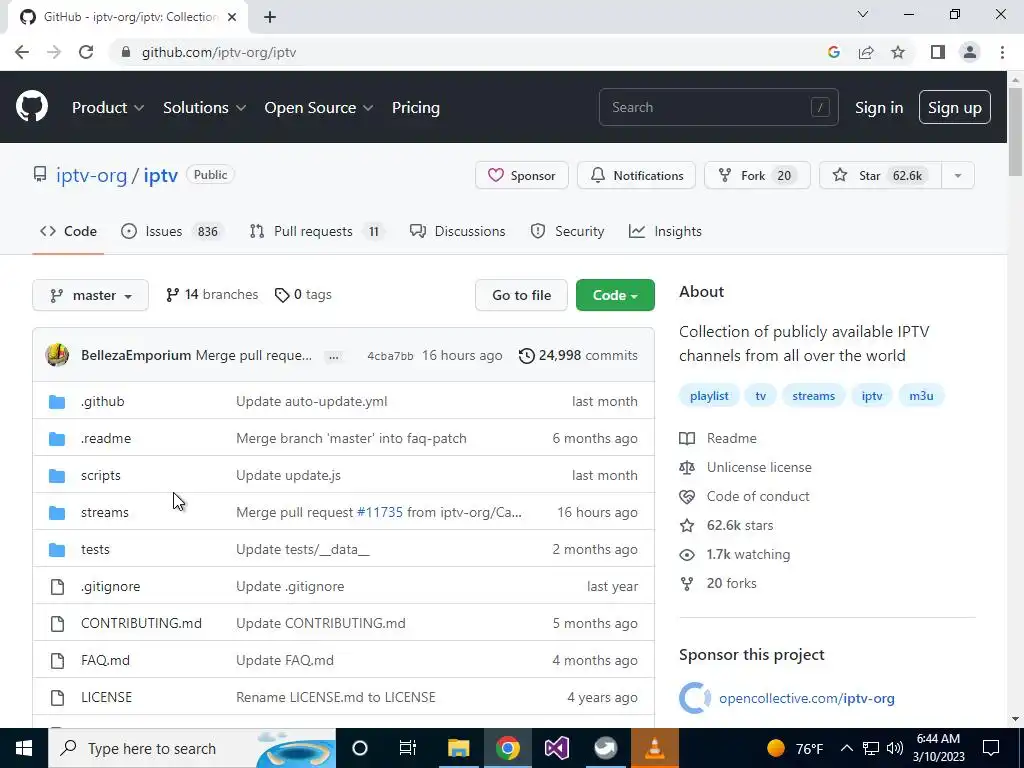Click the GitHub Octocat logo
This screenshot has width=1024, height=768.
(31, 107)
